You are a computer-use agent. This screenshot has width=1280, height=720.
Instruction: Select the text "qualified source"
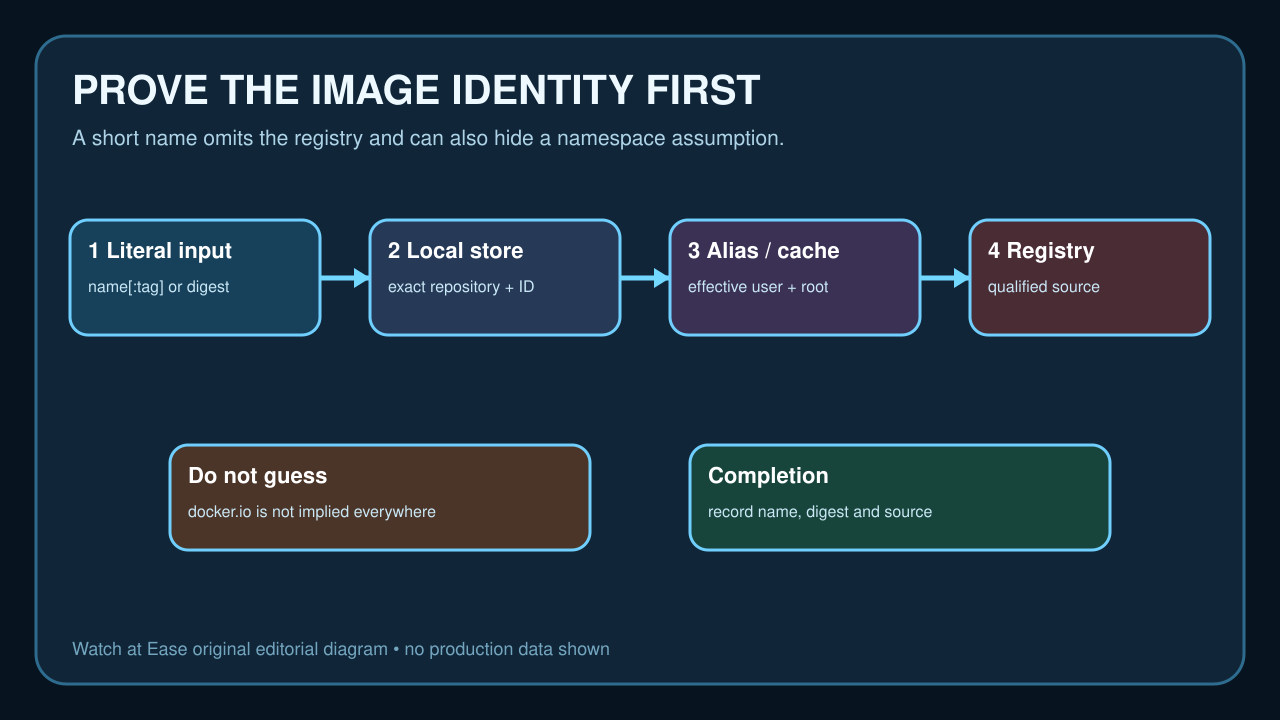point(1044,287)
